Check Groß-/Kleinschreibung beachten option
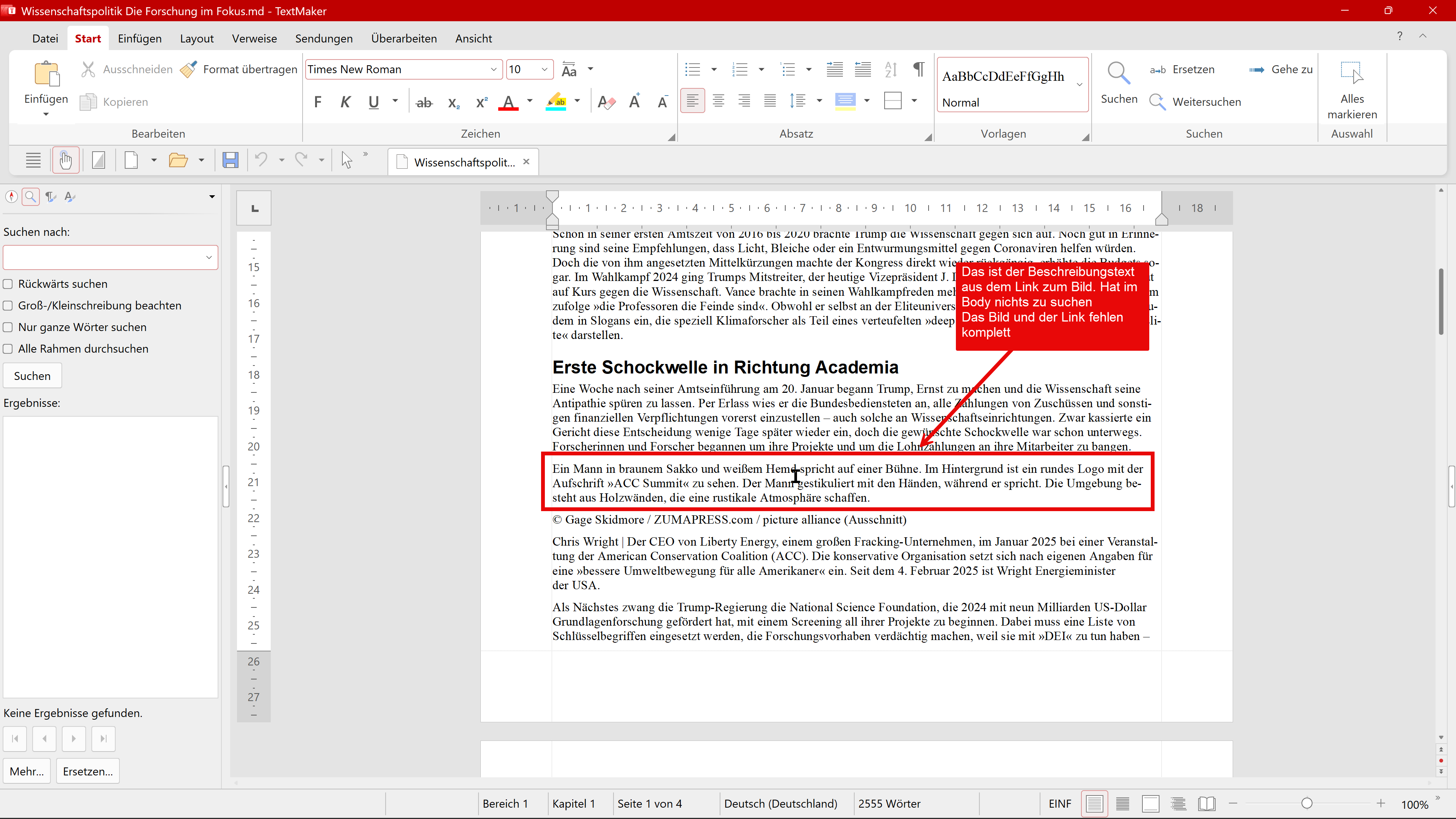This screenshot has height=819, width=1456. coord(8,306)
